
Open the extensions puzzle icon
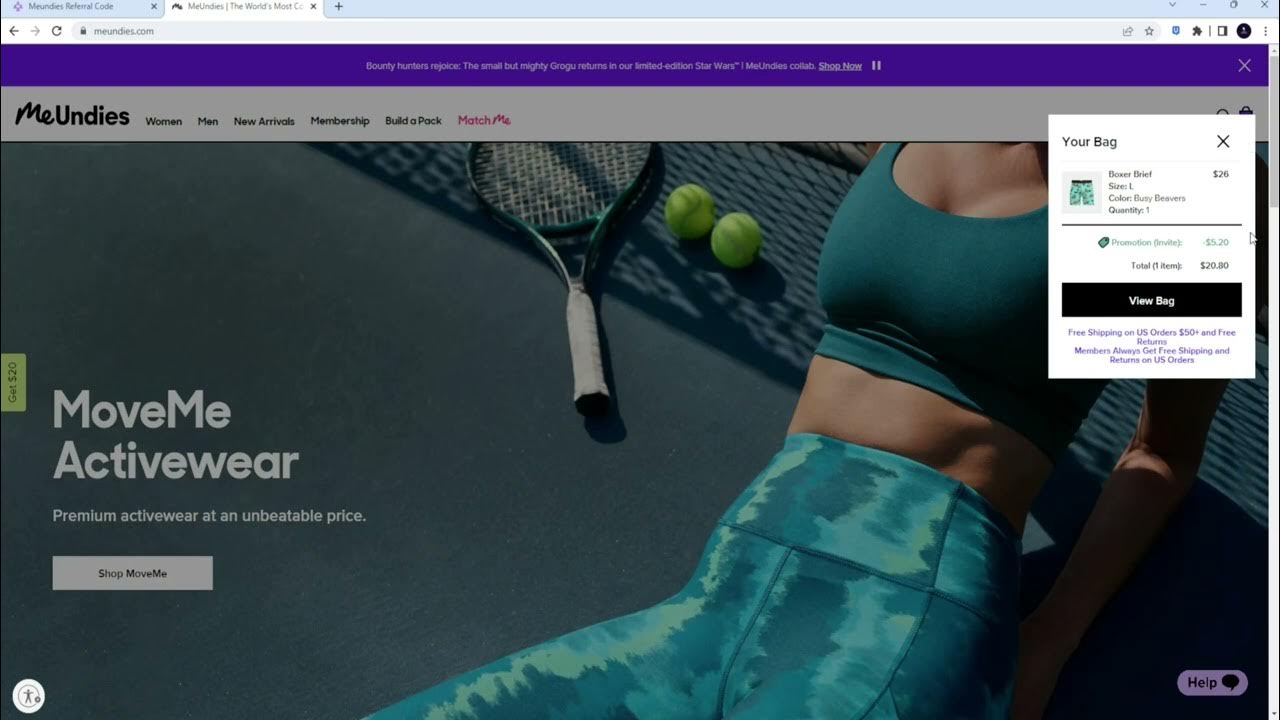pos(1197,31)
